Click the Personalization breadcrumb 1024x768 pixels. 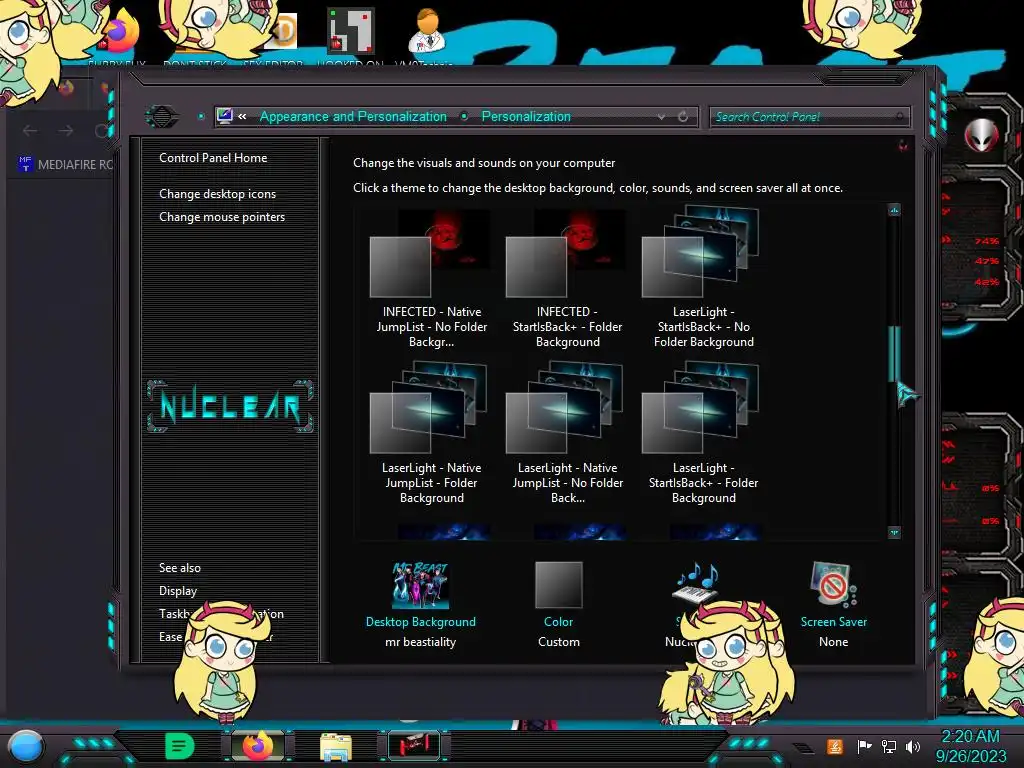pos(526,117)
